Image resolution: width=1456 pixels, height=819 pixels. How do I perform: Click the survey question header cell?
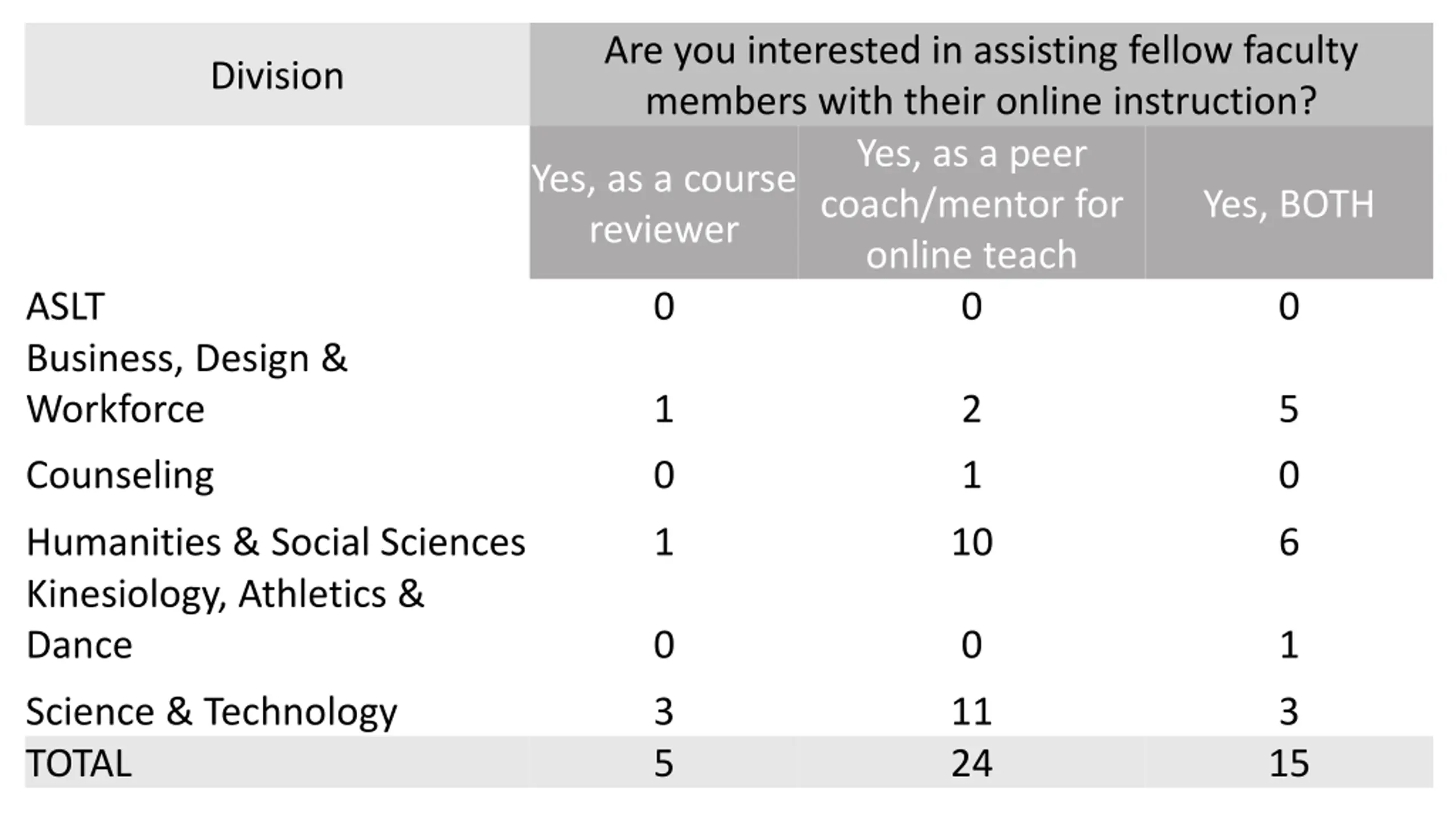coord(981,75)
